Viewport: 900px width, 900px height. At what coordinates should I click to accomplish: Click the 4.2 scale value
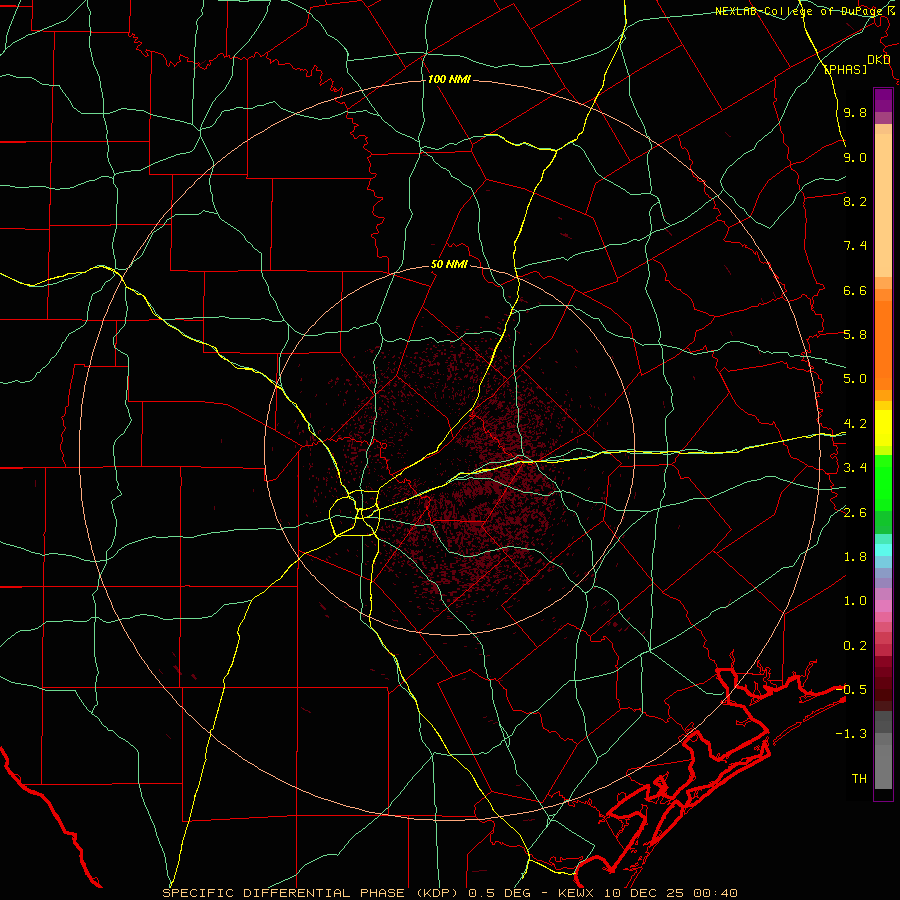click(x=855, y=424)
